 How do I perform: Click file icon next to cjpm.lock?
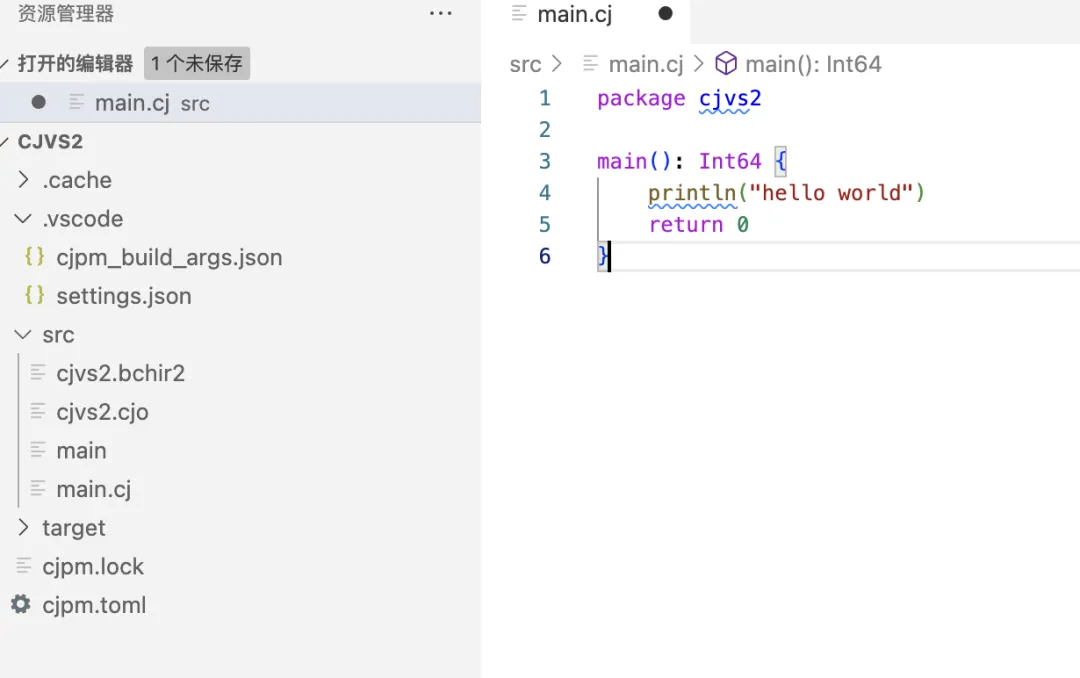[24, 566]
